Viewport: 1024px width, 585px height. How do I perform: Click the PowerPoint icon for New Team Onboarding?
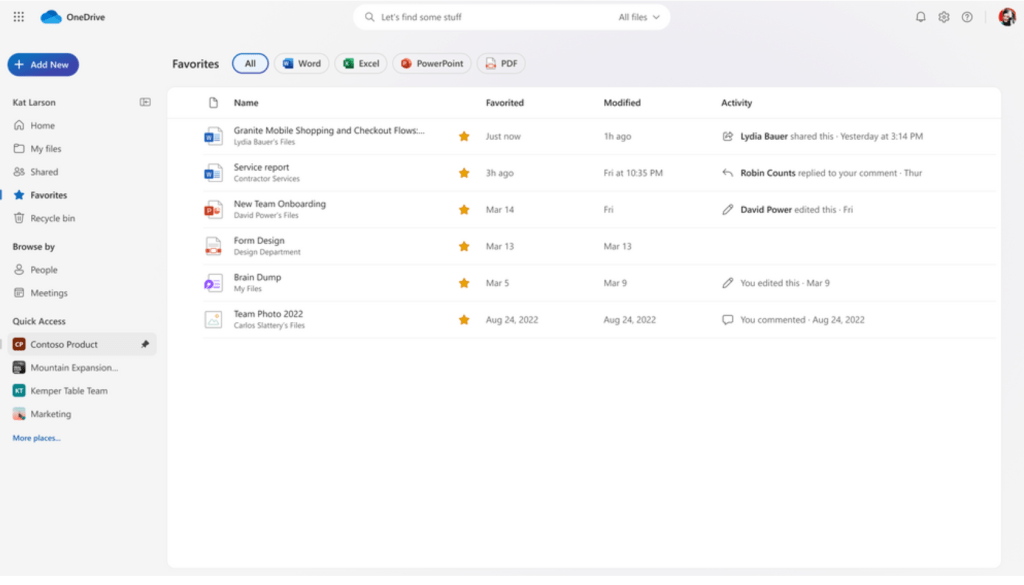[x=213, y=210]
